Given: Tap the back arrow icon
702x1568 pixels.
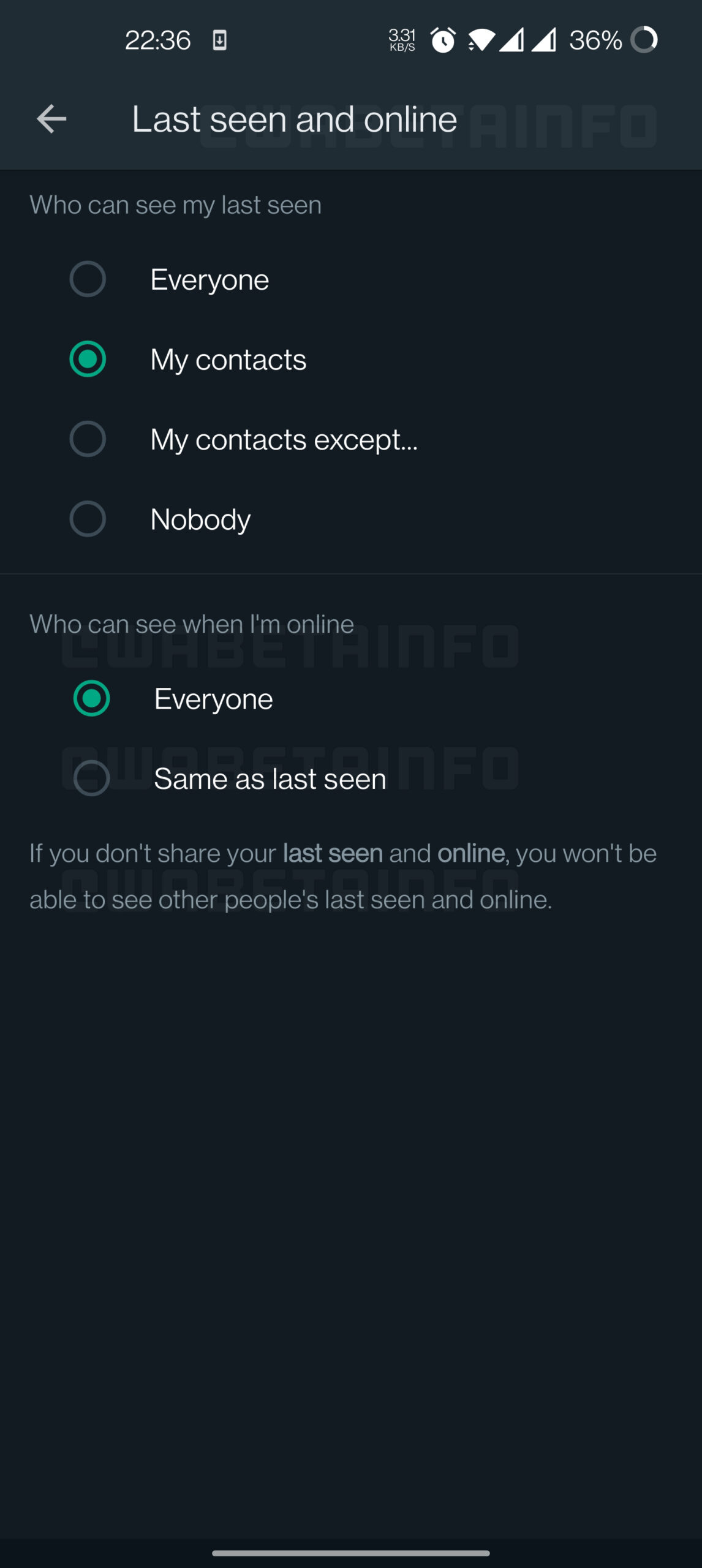Looking at the screenshot, I should pyautogui.click(x=51, y=119).
